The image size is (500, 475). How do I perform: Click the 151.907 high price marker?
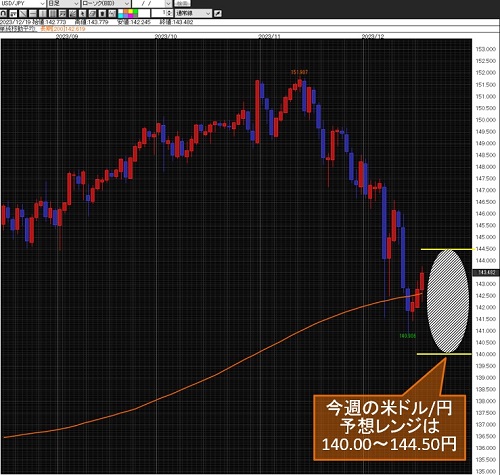point(299,72)
